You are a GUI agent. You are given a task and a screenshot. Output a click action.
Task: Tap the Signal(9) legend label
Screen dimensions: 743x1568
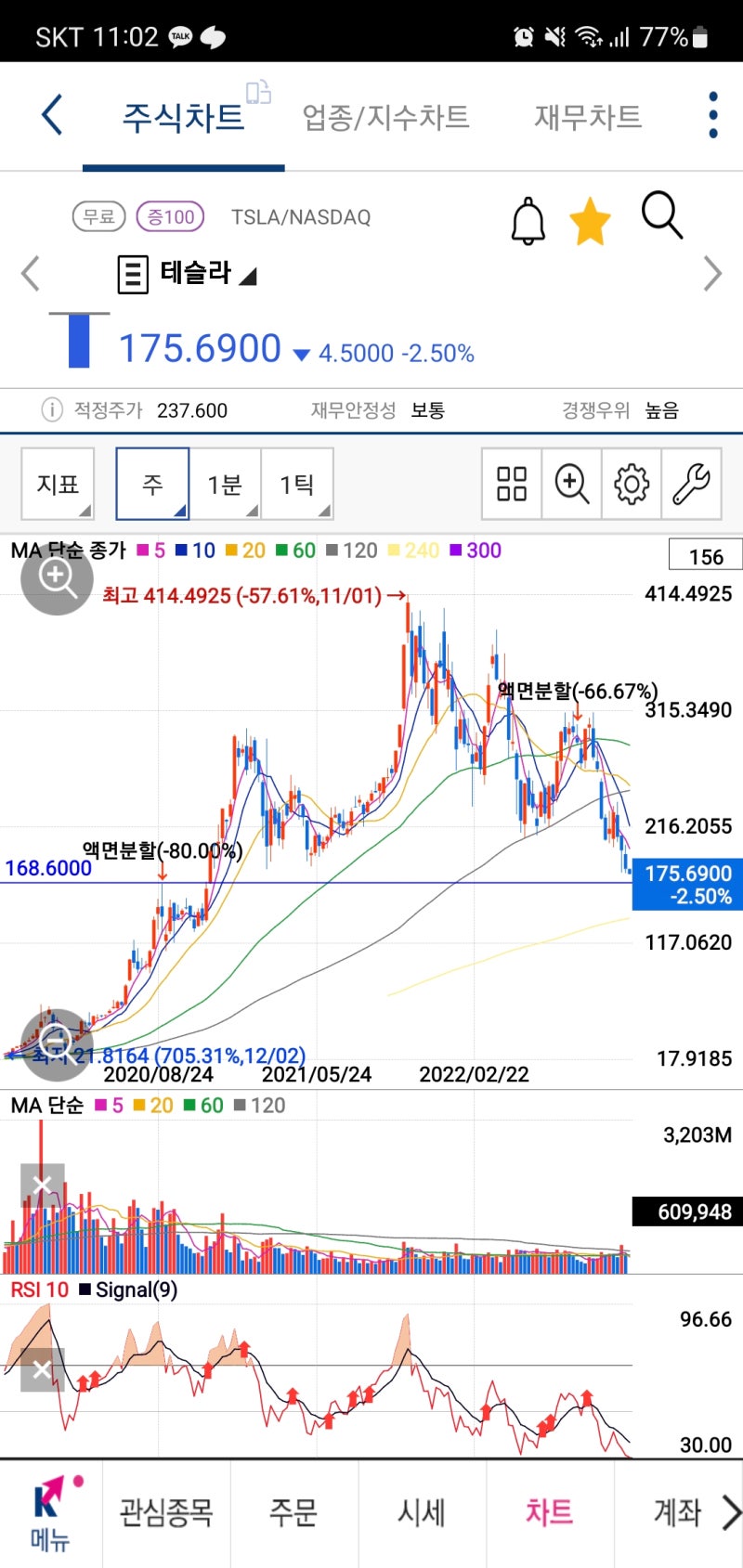129,1289
